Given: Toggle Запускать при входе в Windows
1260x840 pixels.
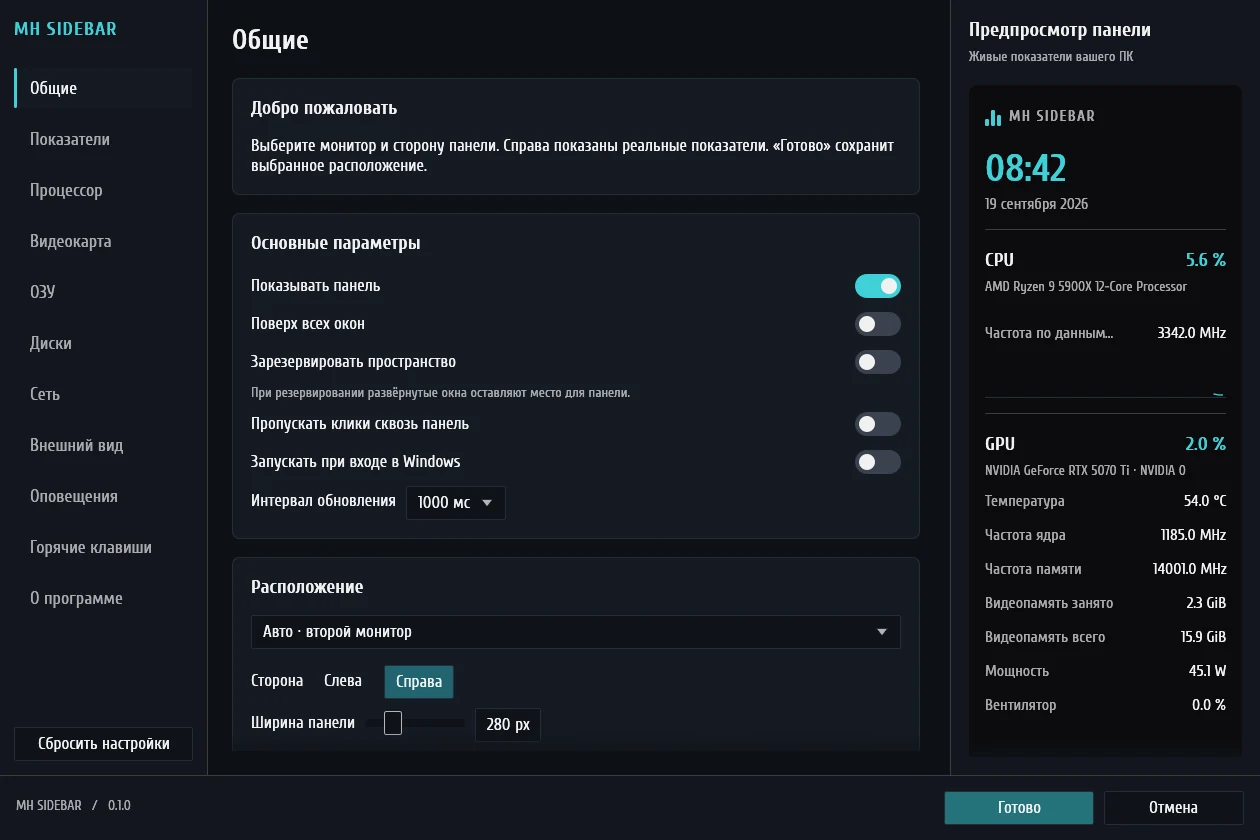Looking at the screenshot, I should 878,462.
